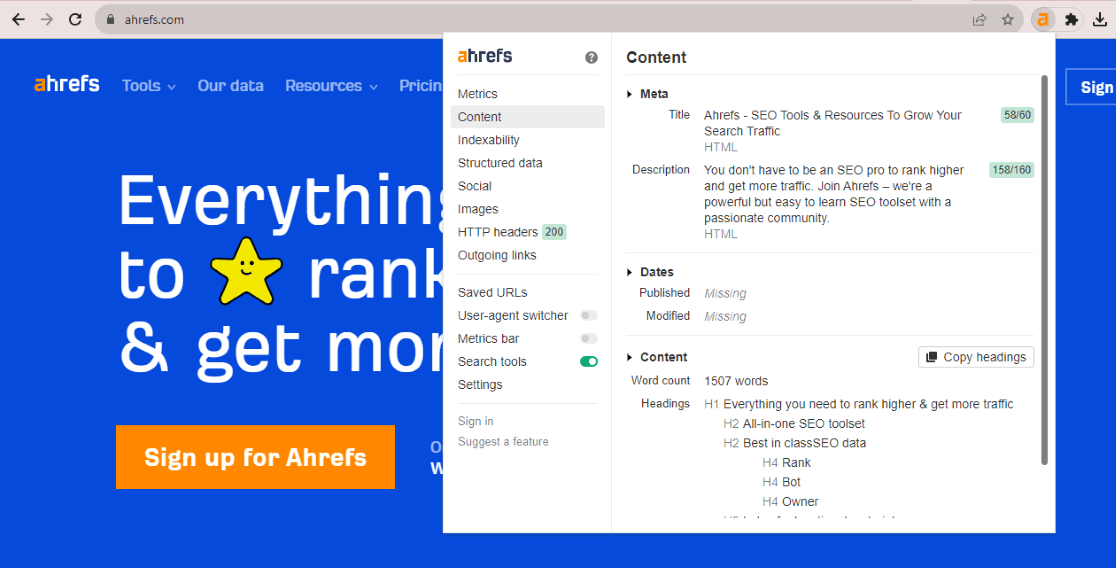Click the ahrefs logo on the website
The height and width of the screenshot is (568, 1116).
(x=67, y=84)
